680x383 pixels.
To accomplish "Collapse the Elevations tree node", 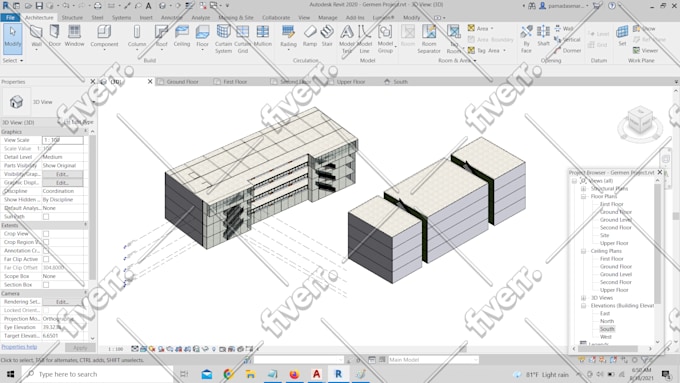I will coord(583,306).
